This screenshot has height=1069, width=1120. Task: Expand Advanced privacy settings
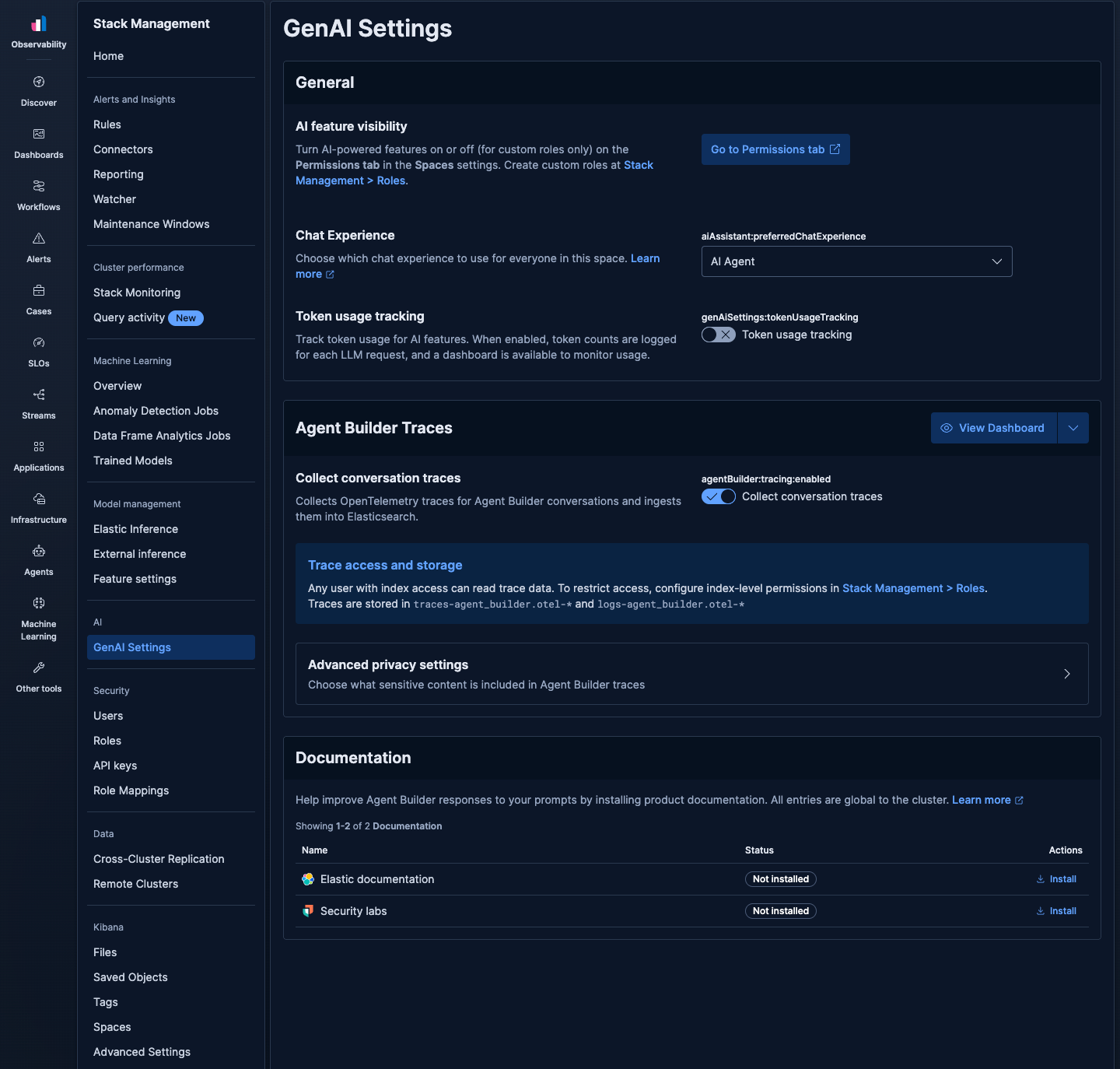pyautogui.click(x=692, y=674)
